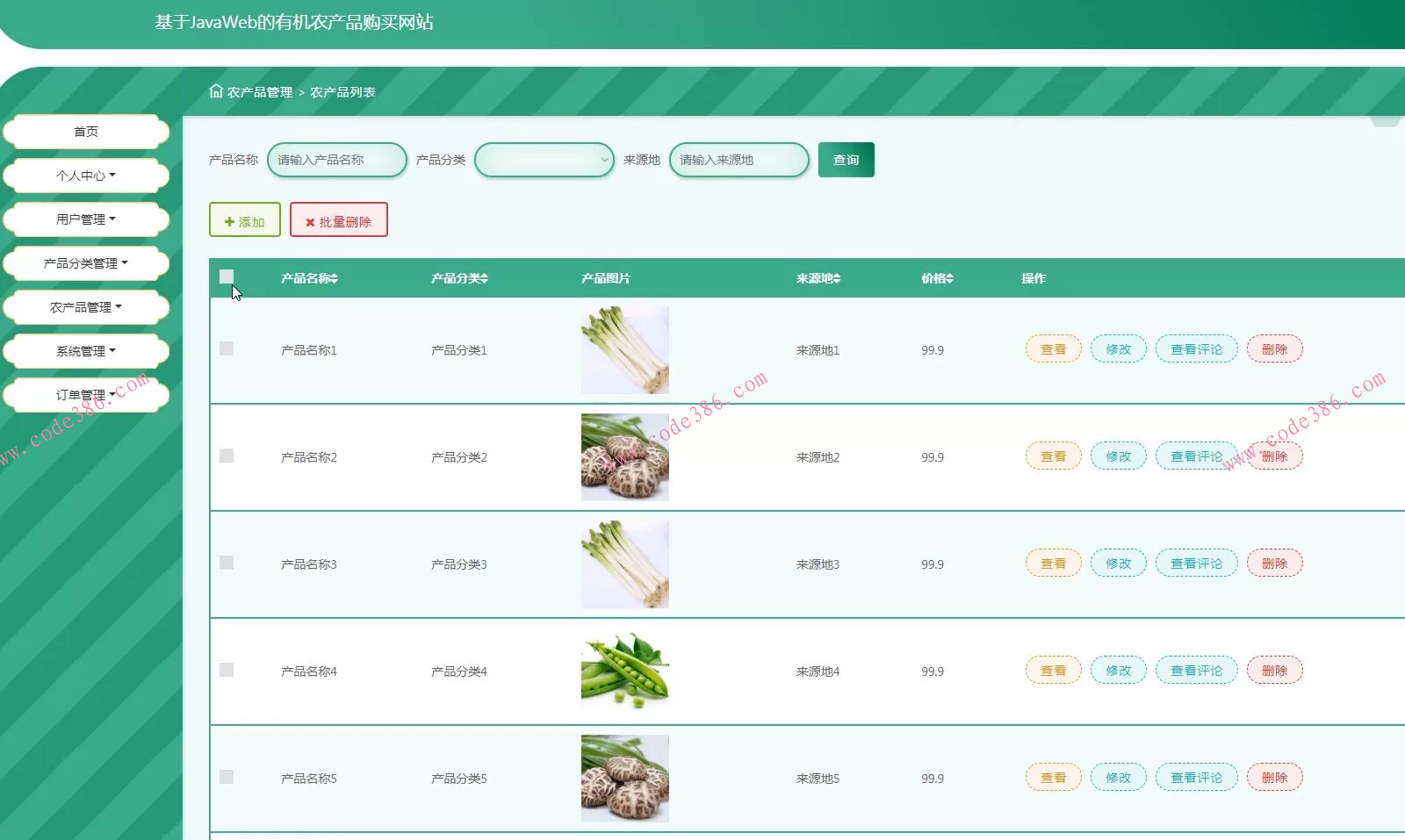Click the pea pods product image for 产品名称4
The height and width of the screenshot is (840, 1405).
point(624,671)
